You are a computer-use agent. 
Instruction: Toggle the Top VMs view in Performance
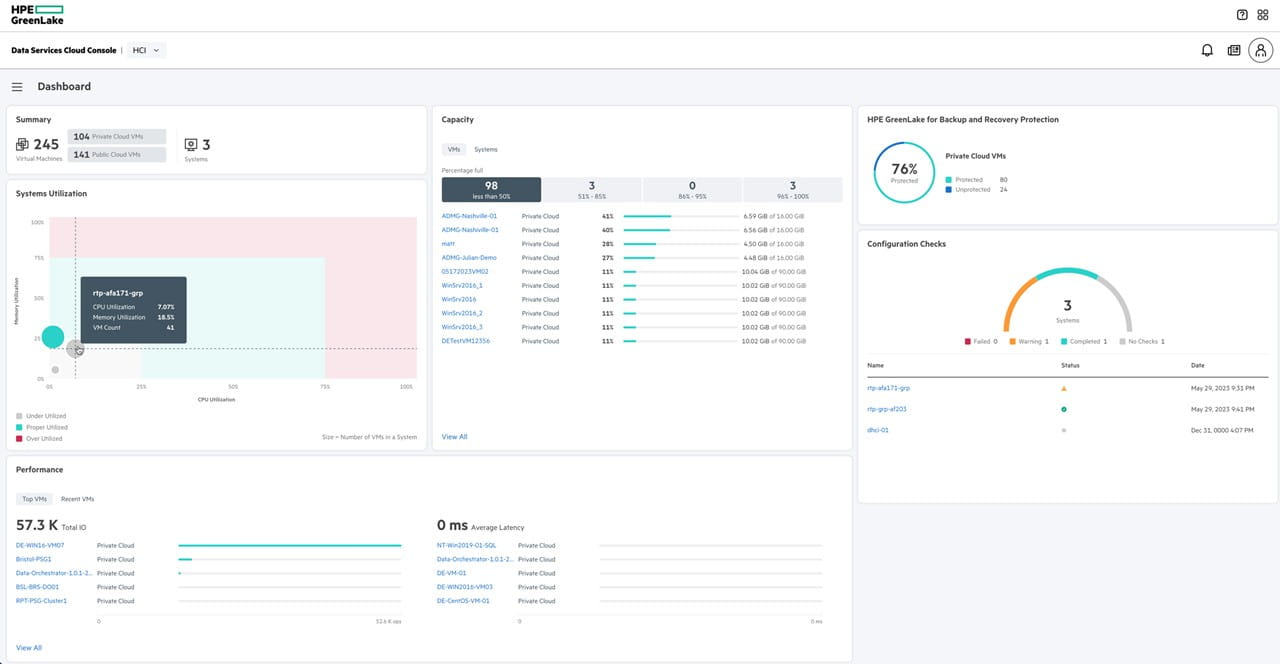point(34,498)
